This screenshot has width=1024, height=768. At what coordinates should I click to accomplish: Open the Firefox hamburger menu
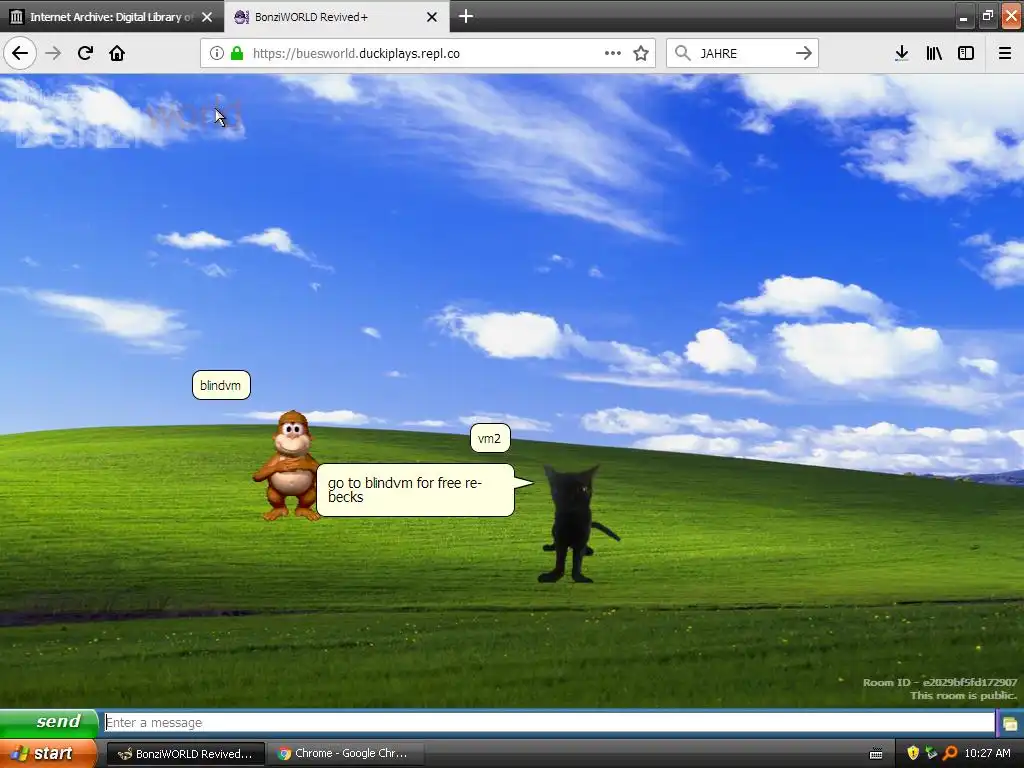1005,53
